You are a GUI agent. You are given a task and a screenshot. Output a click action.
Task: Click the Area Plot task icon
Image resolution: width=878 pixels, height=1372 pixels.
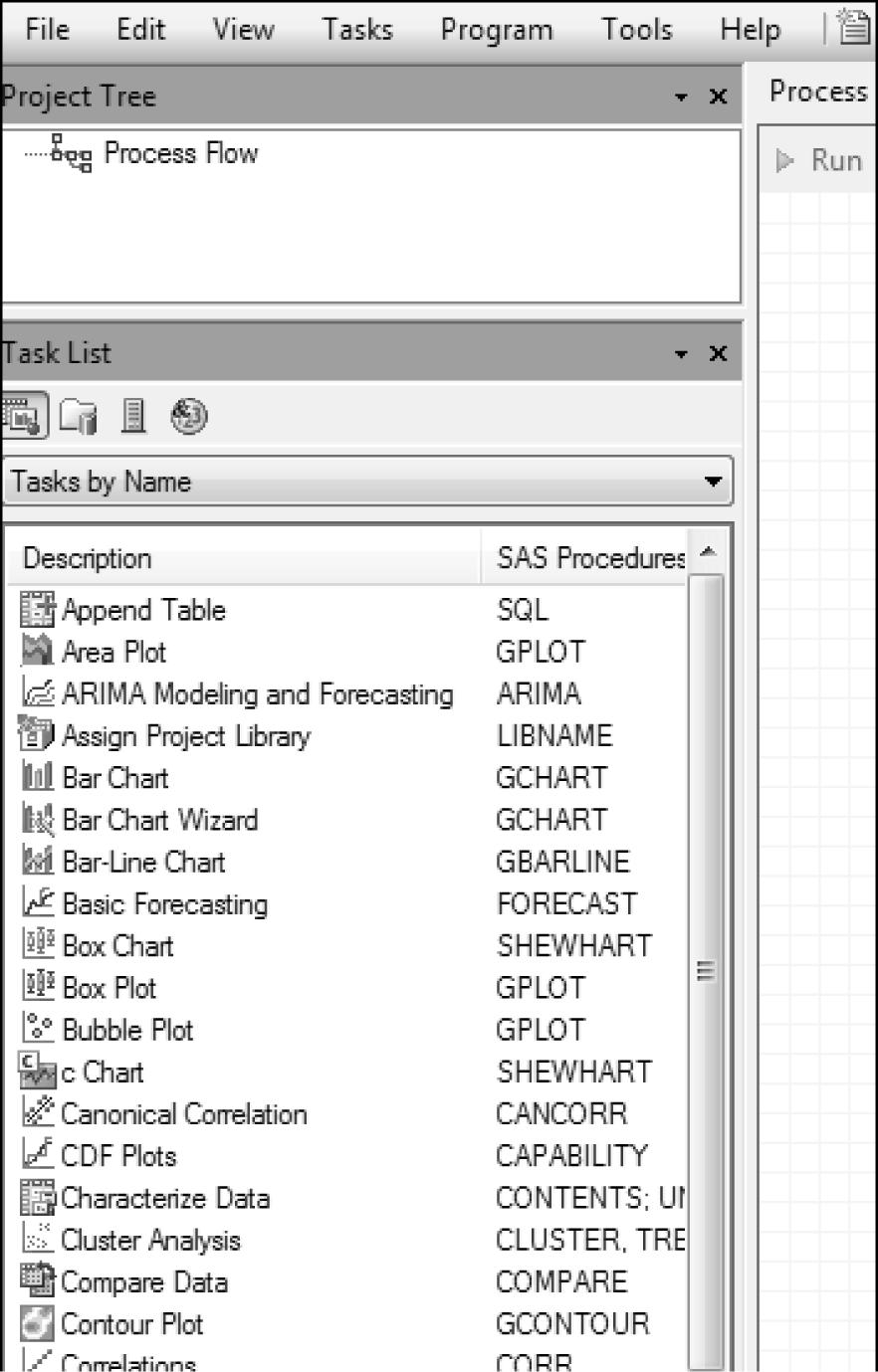38,652
